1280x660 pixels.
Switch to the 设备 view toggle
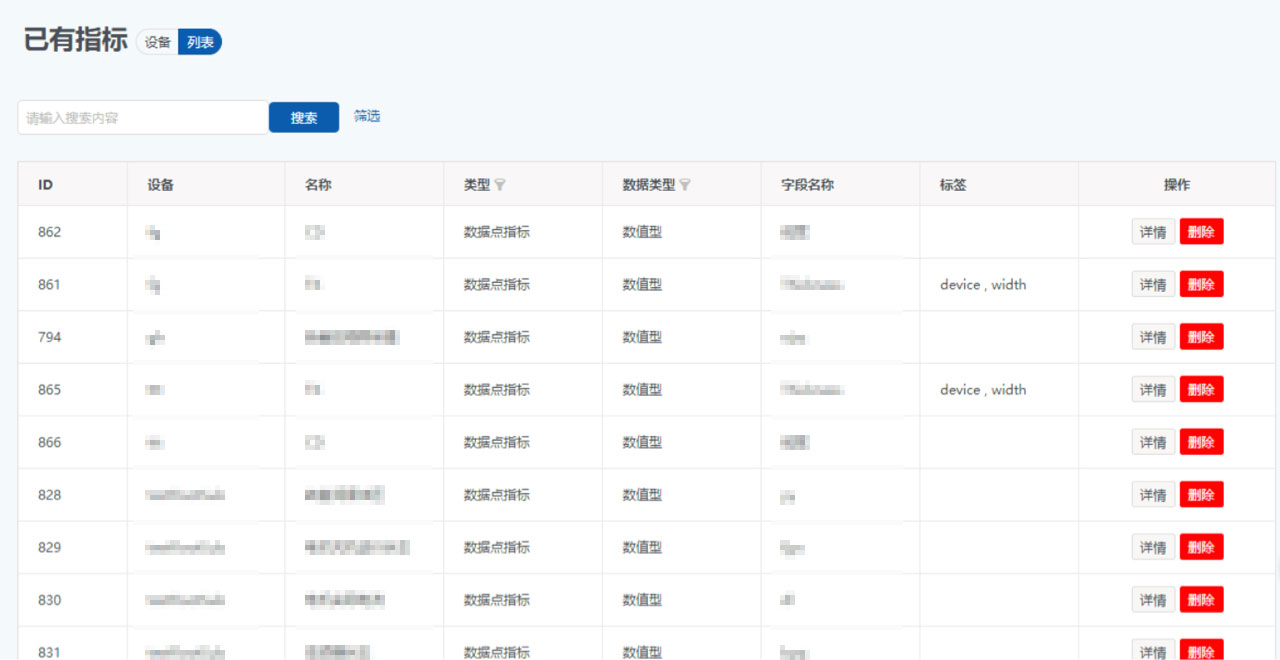tap(158, 42)
